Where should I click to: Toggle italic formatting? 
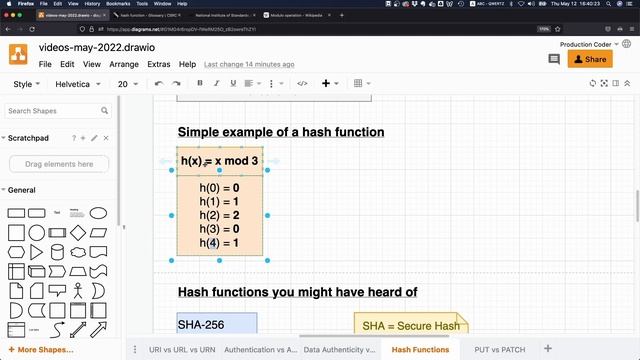[216, 83]
